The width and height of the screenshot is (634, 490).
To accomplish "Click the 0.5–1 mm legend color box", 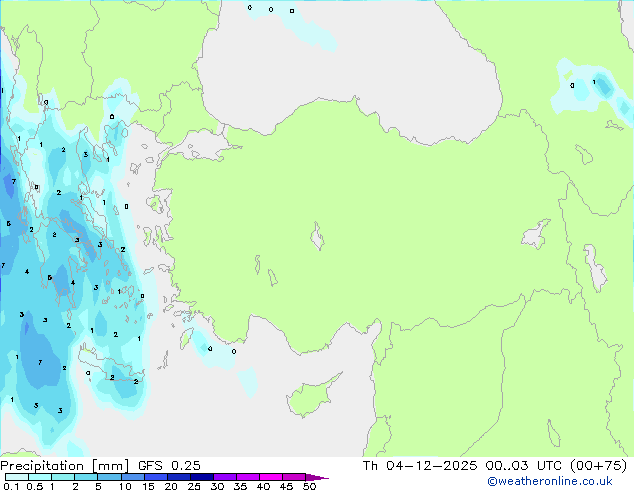I will pyautogui.click(x=40, y=477).
